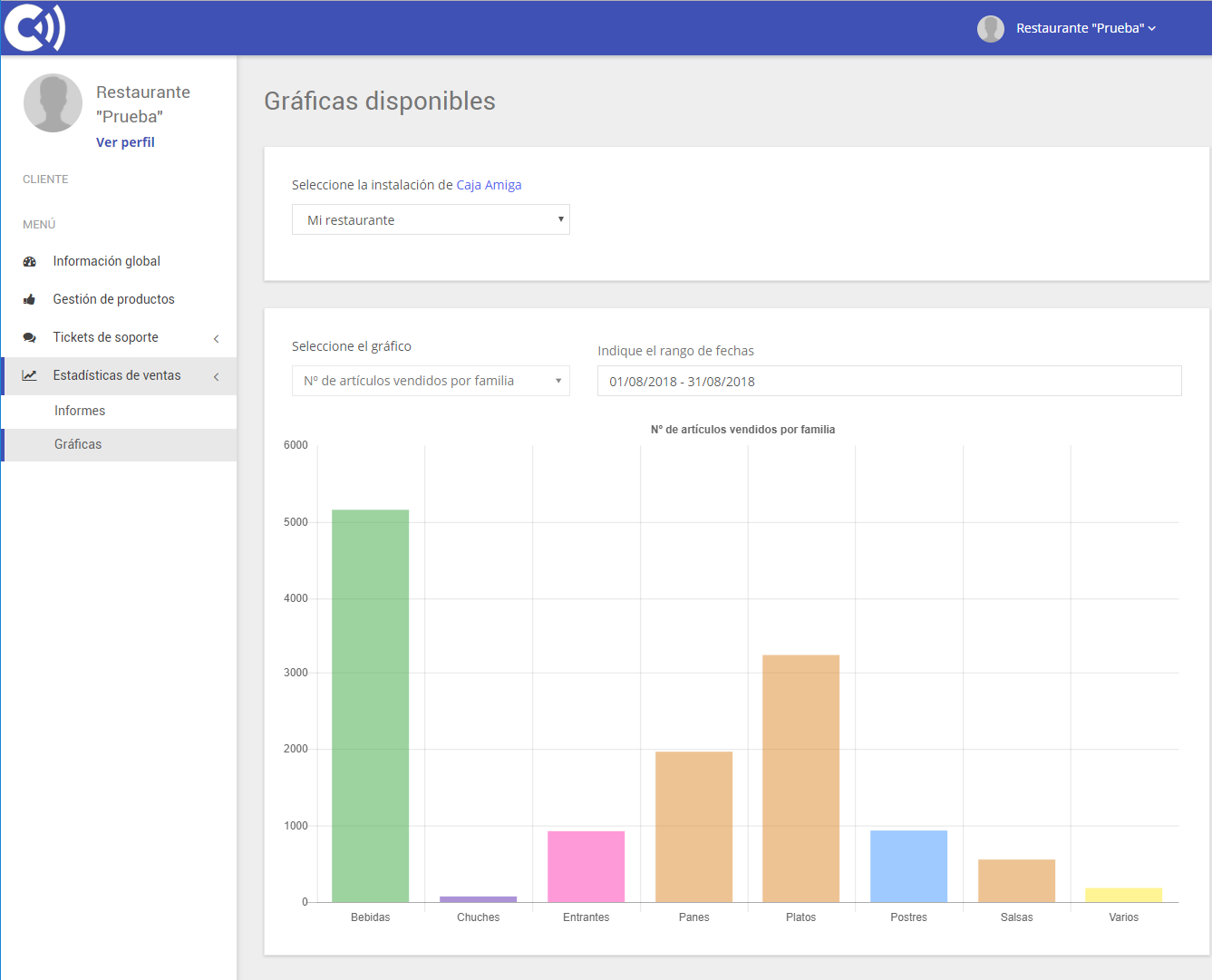Click the sidebar profile picture
Viewport: 1212px width, 980px height.
[x=53, y=103]
